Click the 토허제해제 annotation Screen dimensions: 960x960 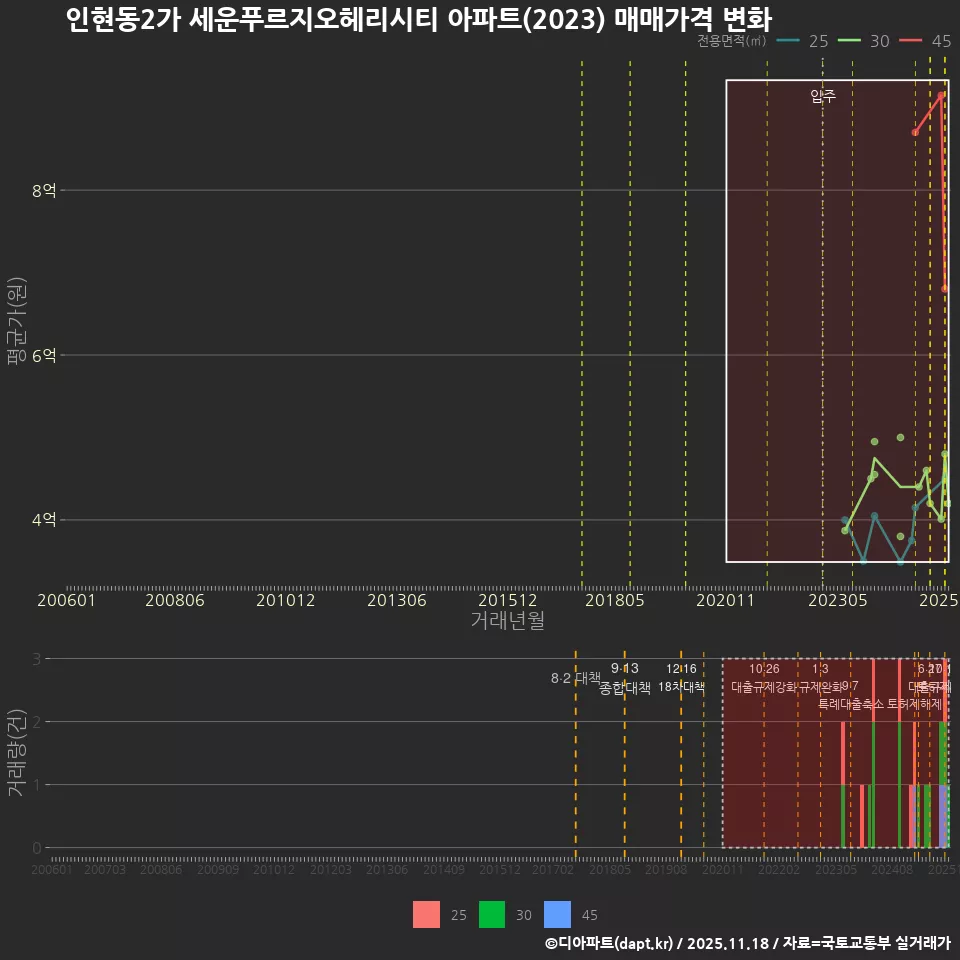(917, 703)
